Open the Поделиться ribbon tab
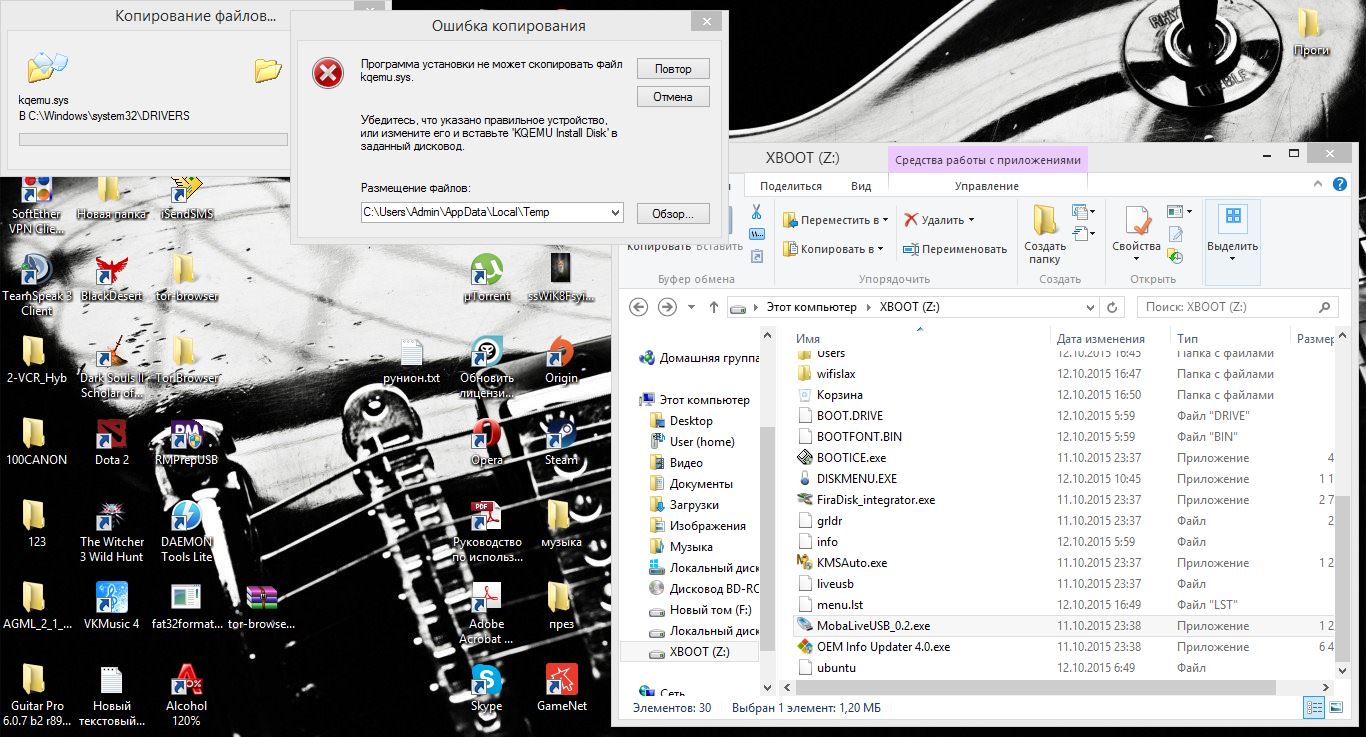1366x737 pixels. 790,186
